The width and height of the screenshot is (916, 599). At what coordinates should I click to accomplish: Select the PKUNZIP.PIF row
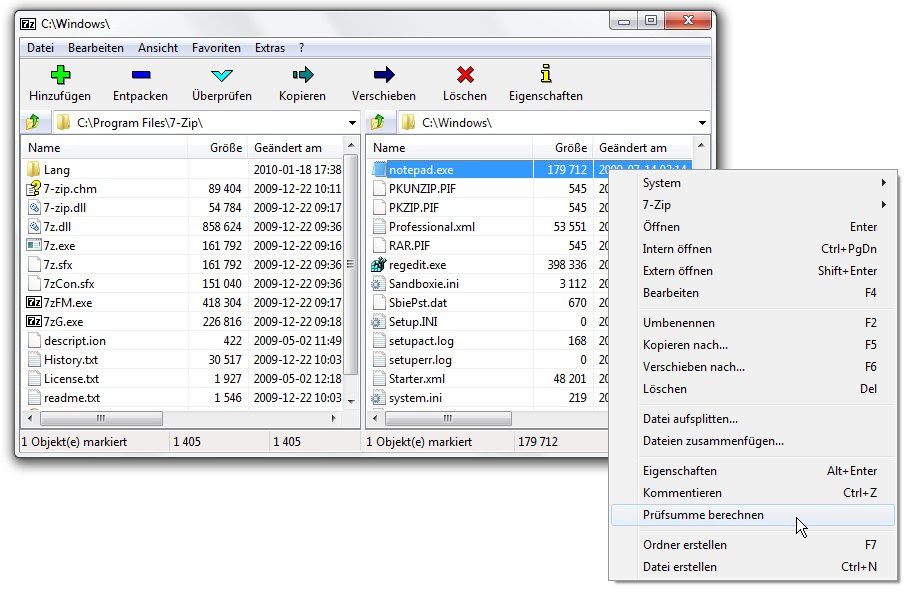point(488,188)
